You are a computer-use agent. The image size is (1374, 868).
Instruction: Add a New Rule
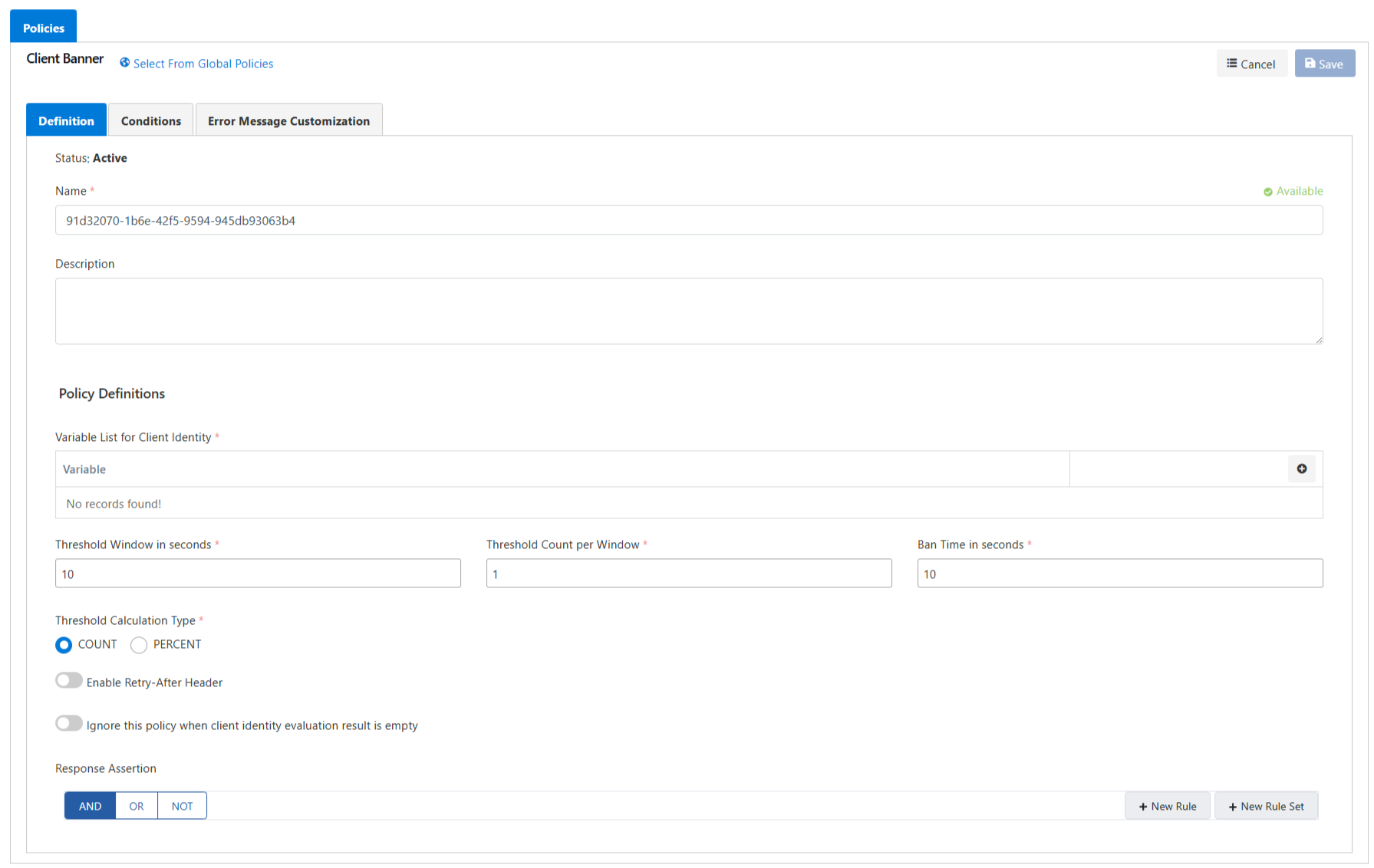pyautogui.click(x=1167, y=806)
